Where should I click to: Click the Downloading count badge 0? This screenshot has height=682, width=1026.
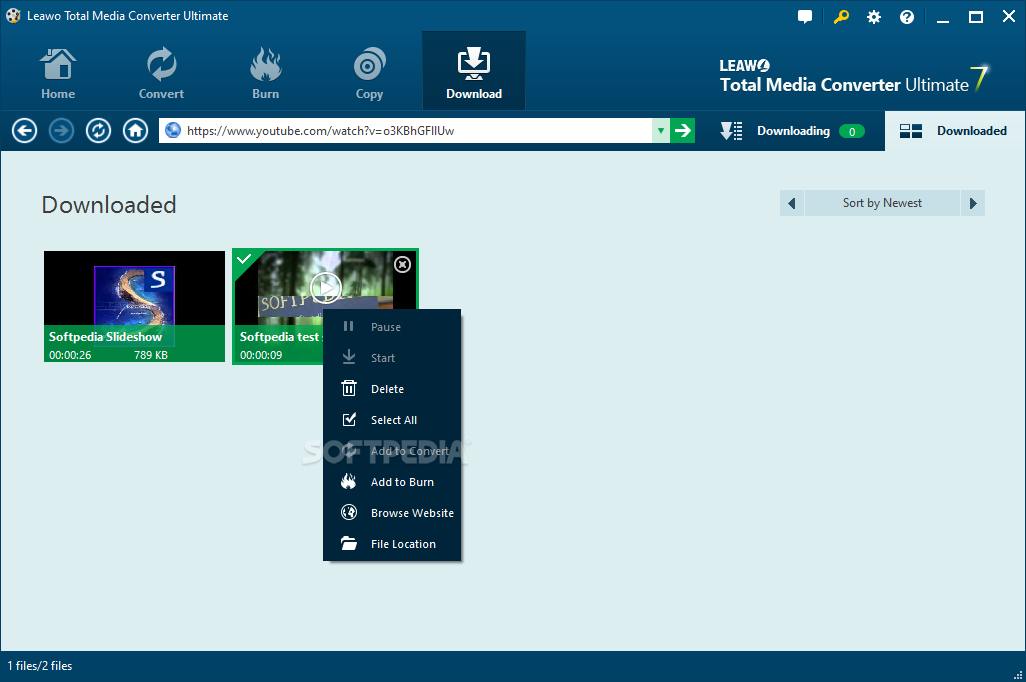coord(852,132)
